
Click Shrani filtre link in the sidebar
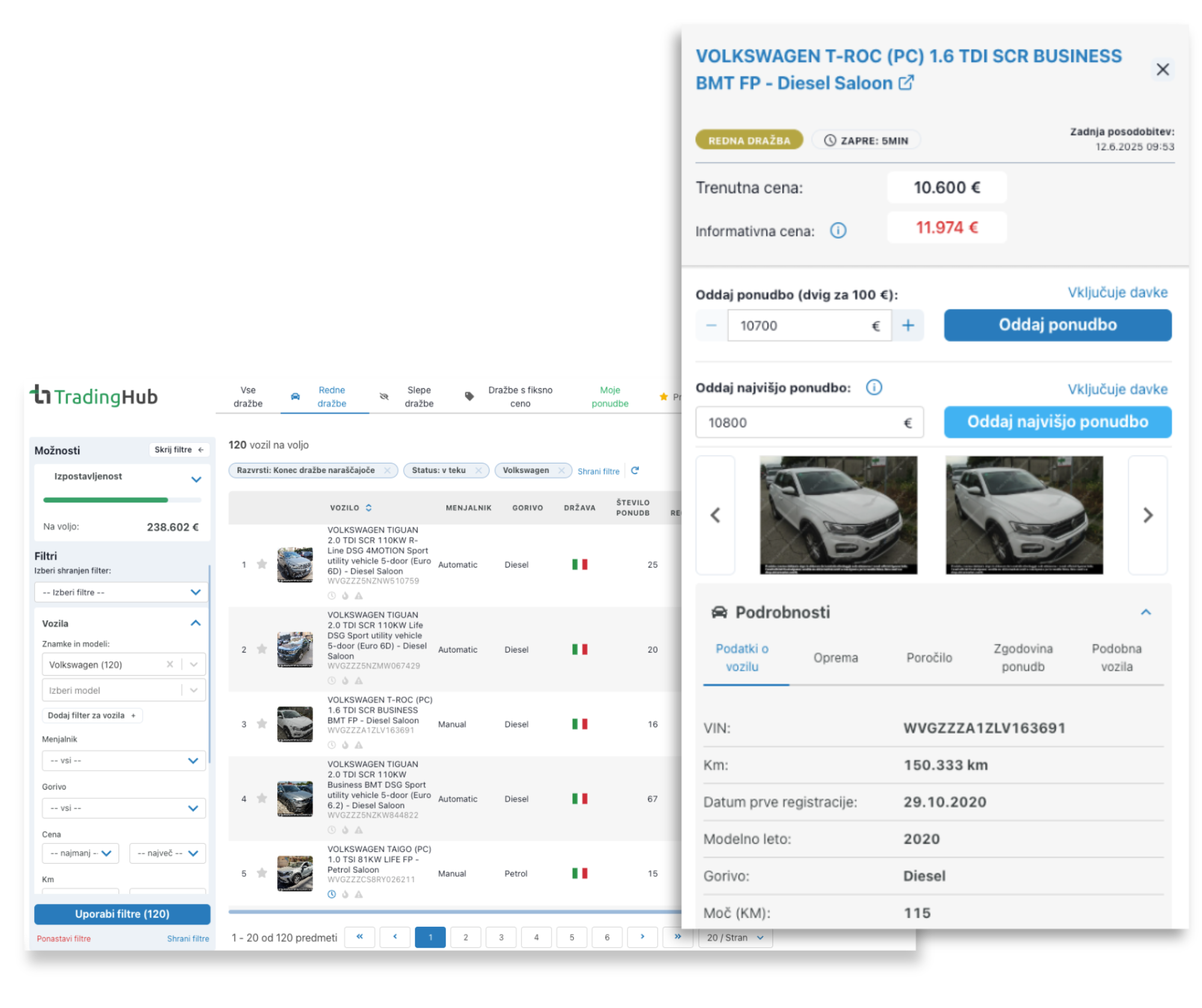click(x=188, y=939)
